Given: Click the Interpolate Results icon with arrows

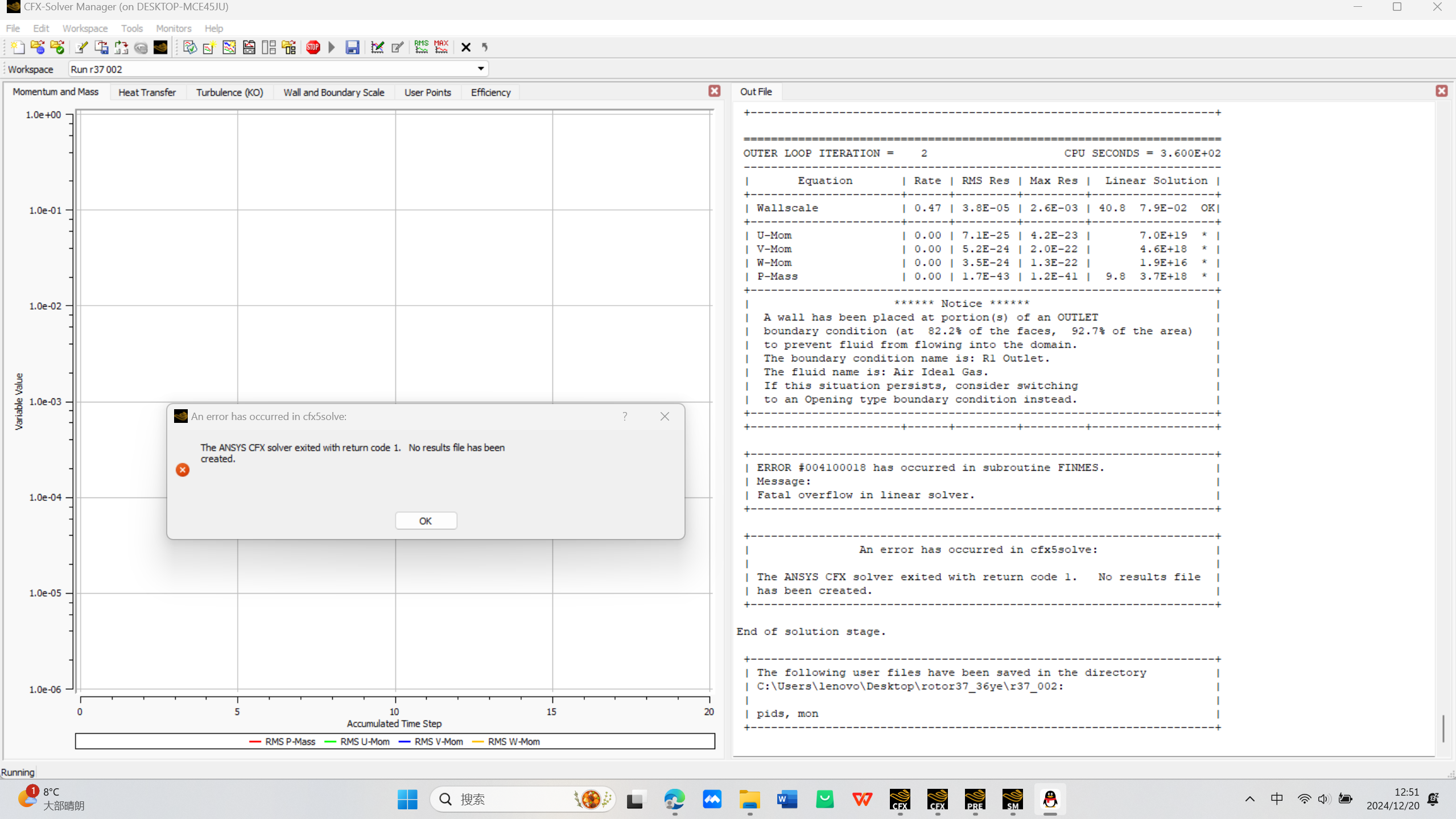Looking at the screenshot, I should 121,47.
